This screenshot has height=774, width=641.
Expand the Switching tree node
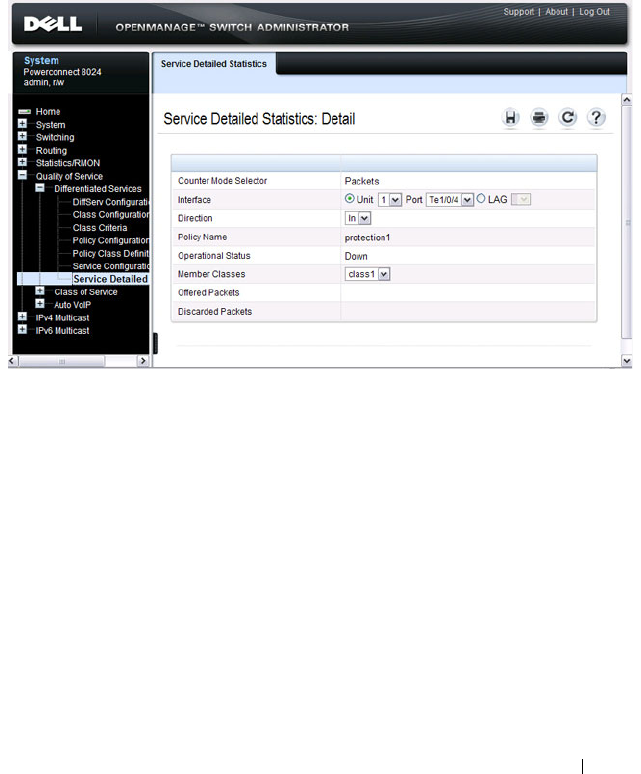pos(22,136)
